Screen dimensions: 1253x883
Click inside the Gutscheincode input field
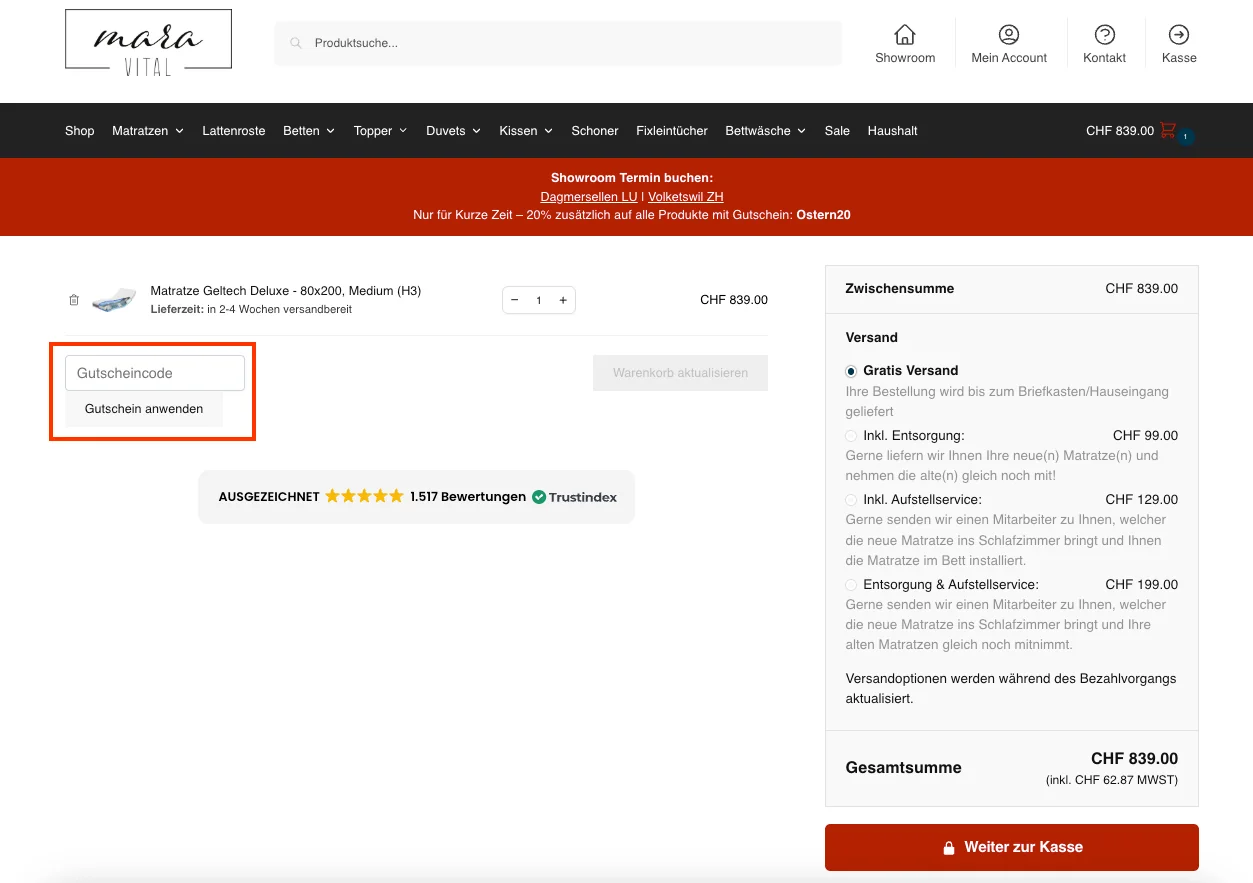(154, 372)
